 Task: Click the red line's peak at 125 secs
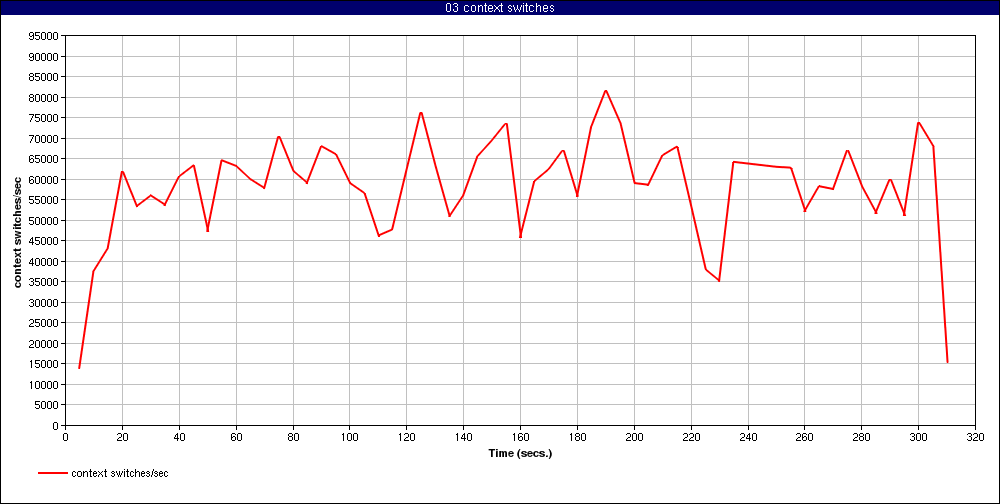tap(421, 113)
